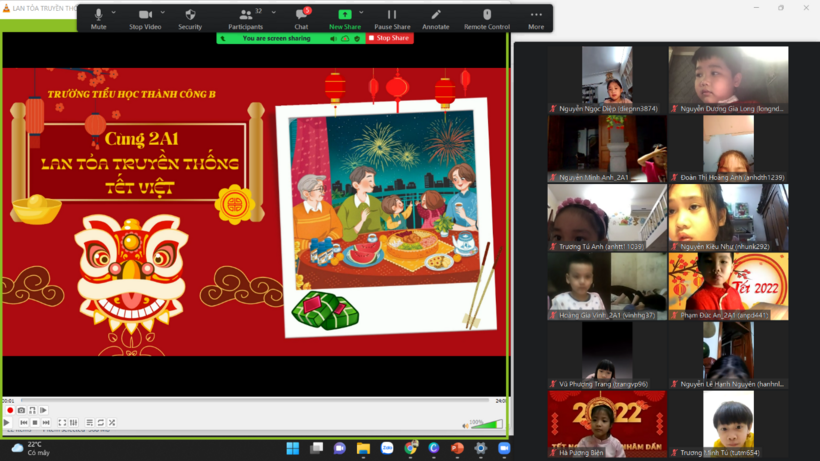Image resolution: width=820 pixels, height=461 pixels.
Task: Open PowerPoint from the taskbar
Action: 457,448
